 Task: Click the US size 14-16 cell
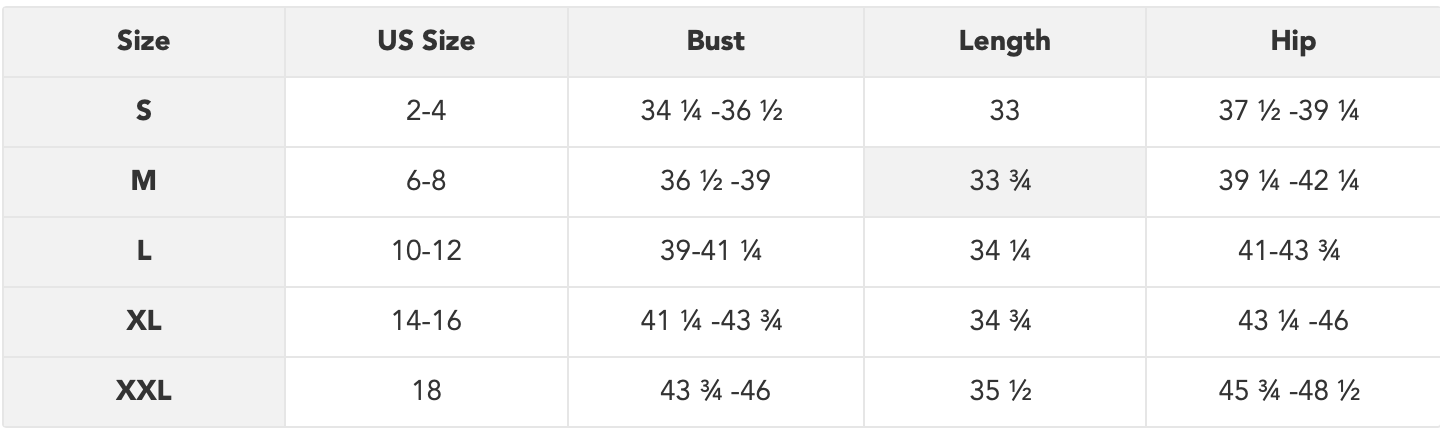426,321
